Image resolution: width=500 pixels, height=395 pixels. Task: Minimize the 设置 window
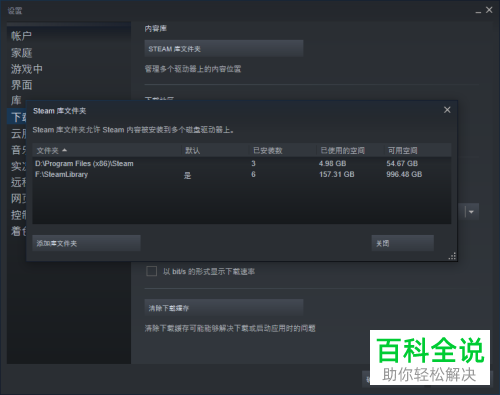click(478, 11)
